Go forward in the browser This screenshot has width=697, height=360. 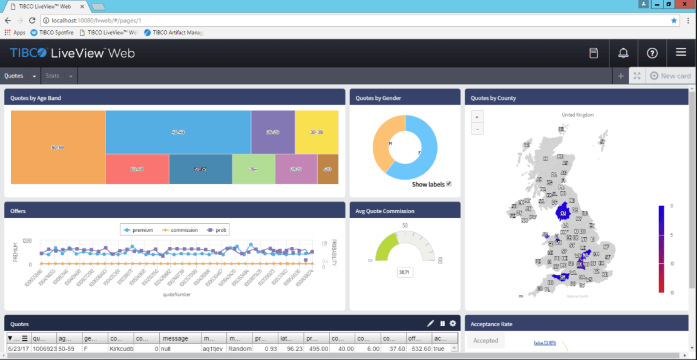click(20, 20)
